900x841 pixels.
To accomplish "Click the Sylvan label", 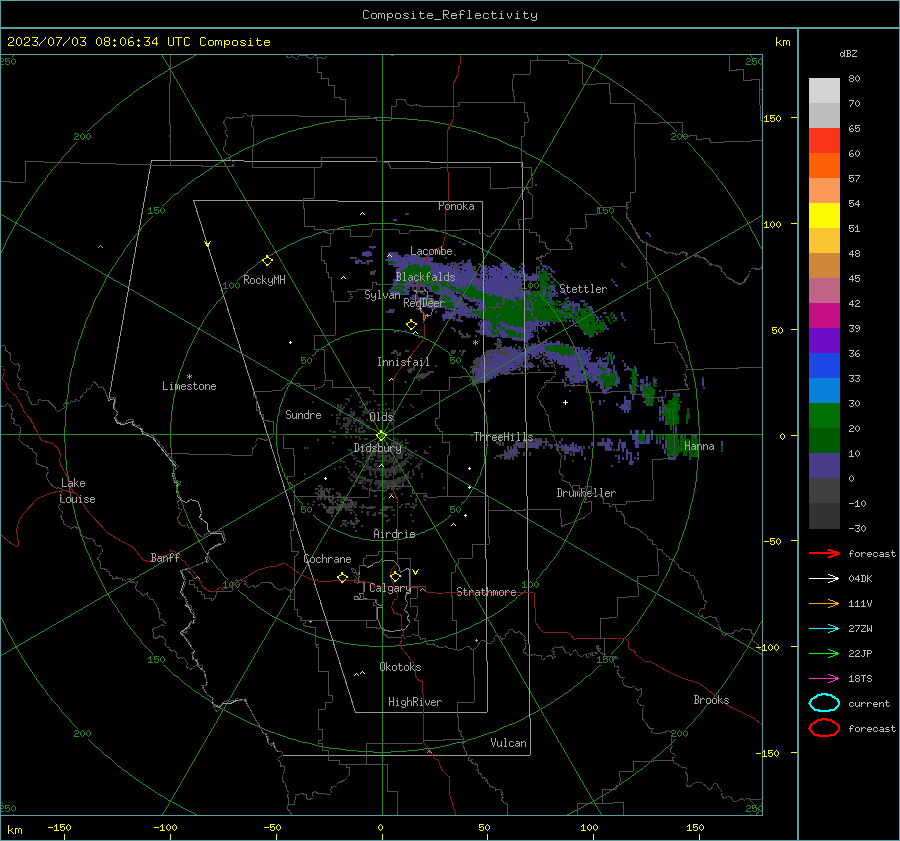I will point(382,295).
